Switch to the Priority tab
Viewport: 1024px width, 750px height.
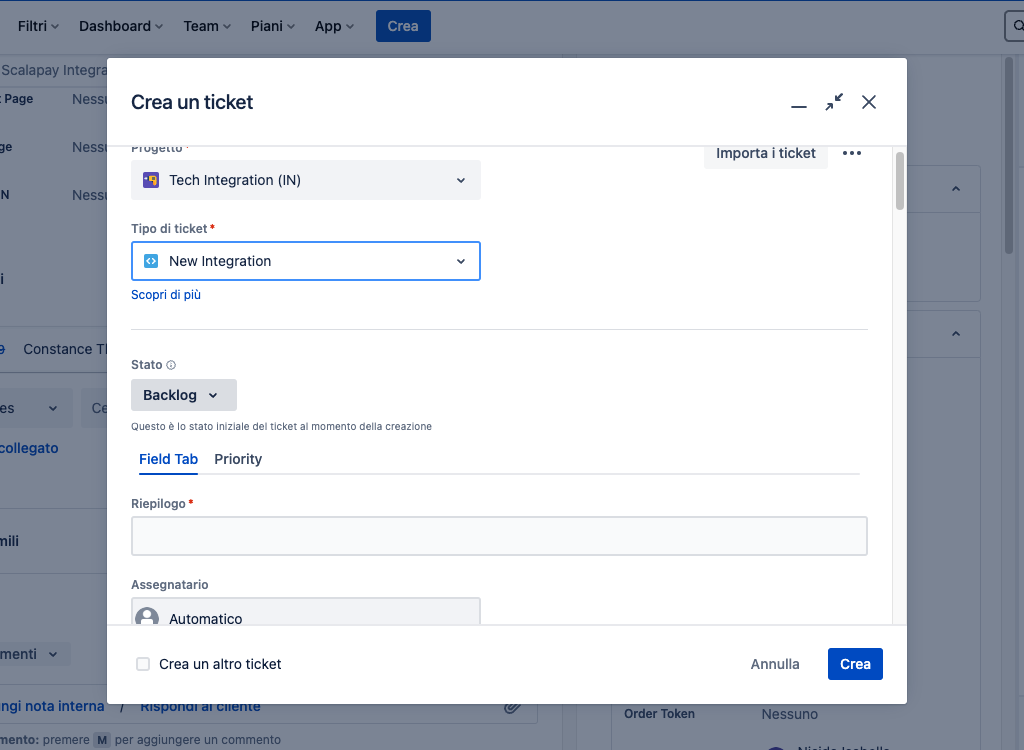click(238, 459)
